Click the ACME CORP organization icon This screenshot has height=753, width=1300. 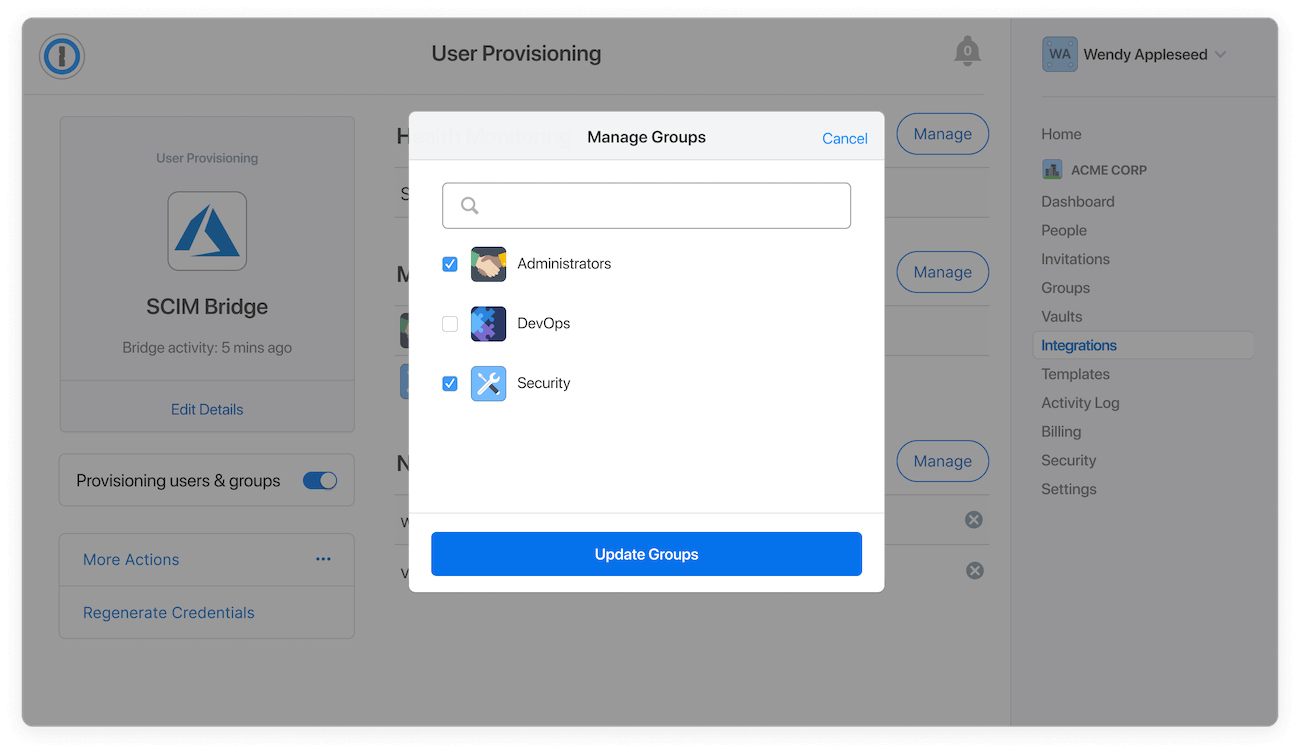(1051, 169)
